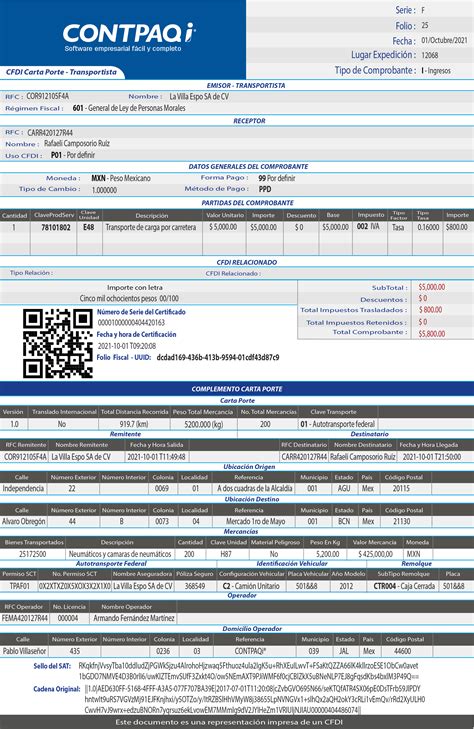Click valor mercancía $ 425,000,00
The height and width of the screenshot is (729, 474).
tap(375, 554)
